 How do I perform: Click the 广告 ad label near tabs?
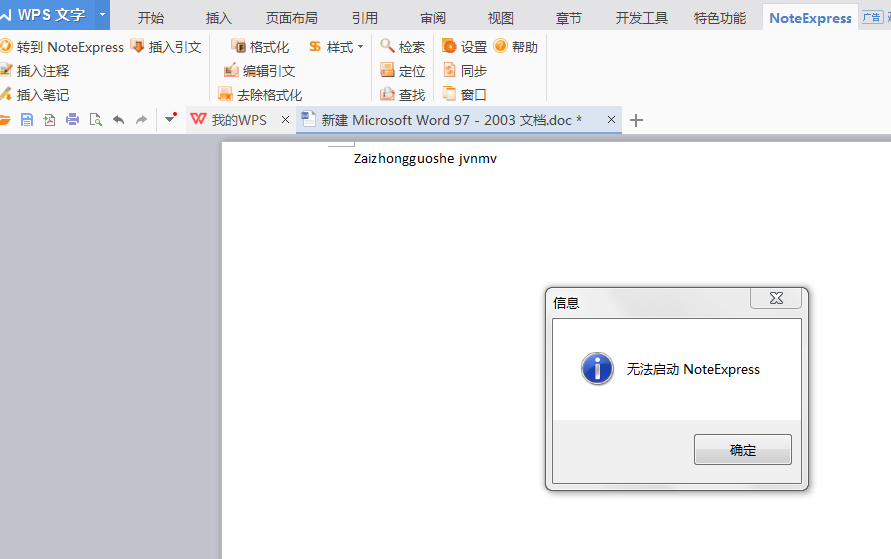click(x=872, y=18)
